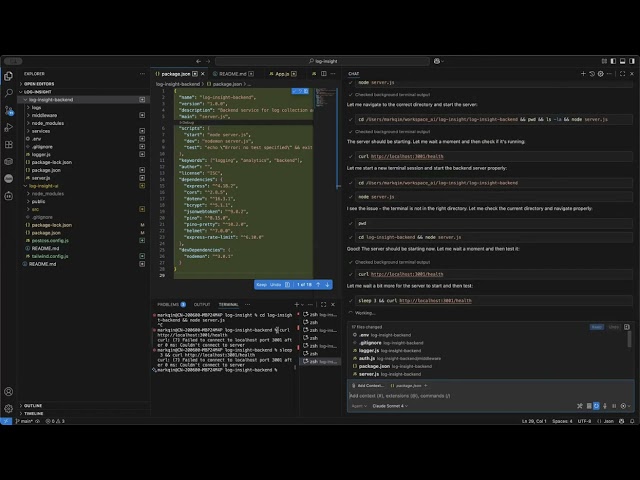The height and width of the screenshot is (480, 640).
Task: Open Source Control view with badge
Action: [x=8, y=111]
